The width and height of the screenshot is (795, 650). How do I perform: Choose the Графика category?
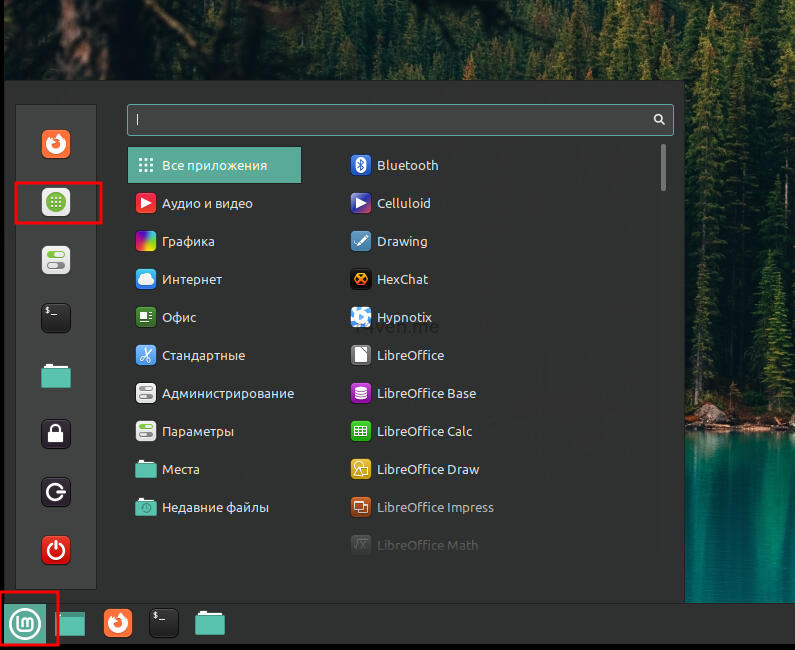[188, 241]
